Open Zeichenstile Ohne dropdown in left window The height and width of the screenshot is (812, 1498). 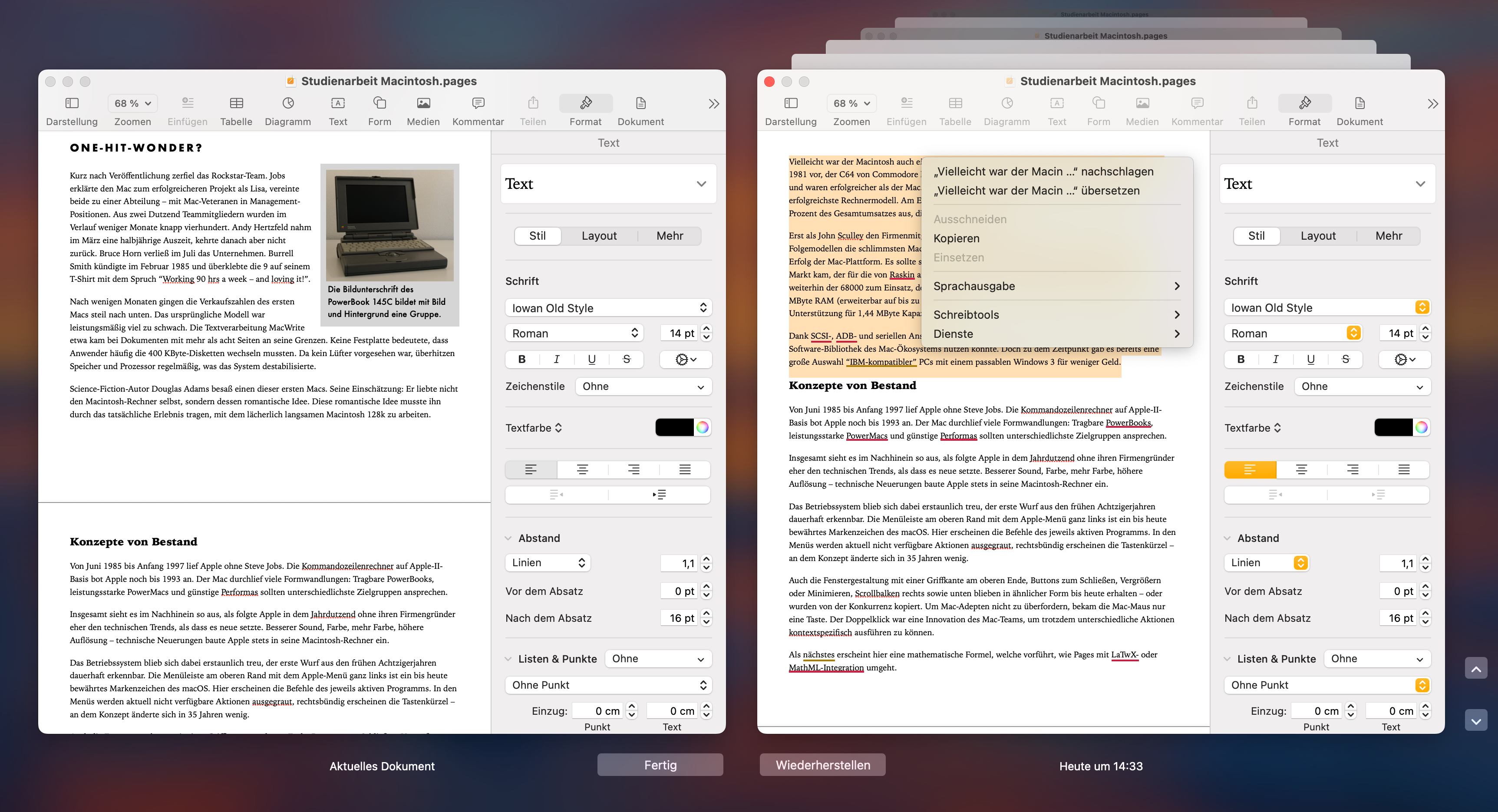[644, 387]
